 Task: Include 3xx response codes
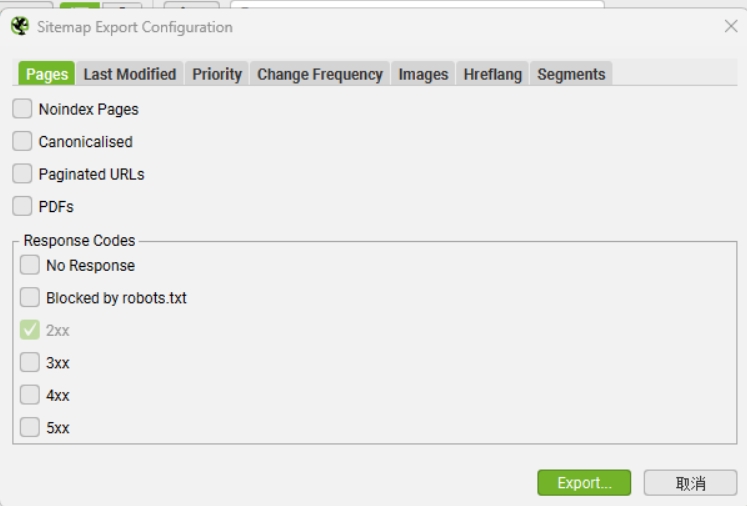(30, 362)
